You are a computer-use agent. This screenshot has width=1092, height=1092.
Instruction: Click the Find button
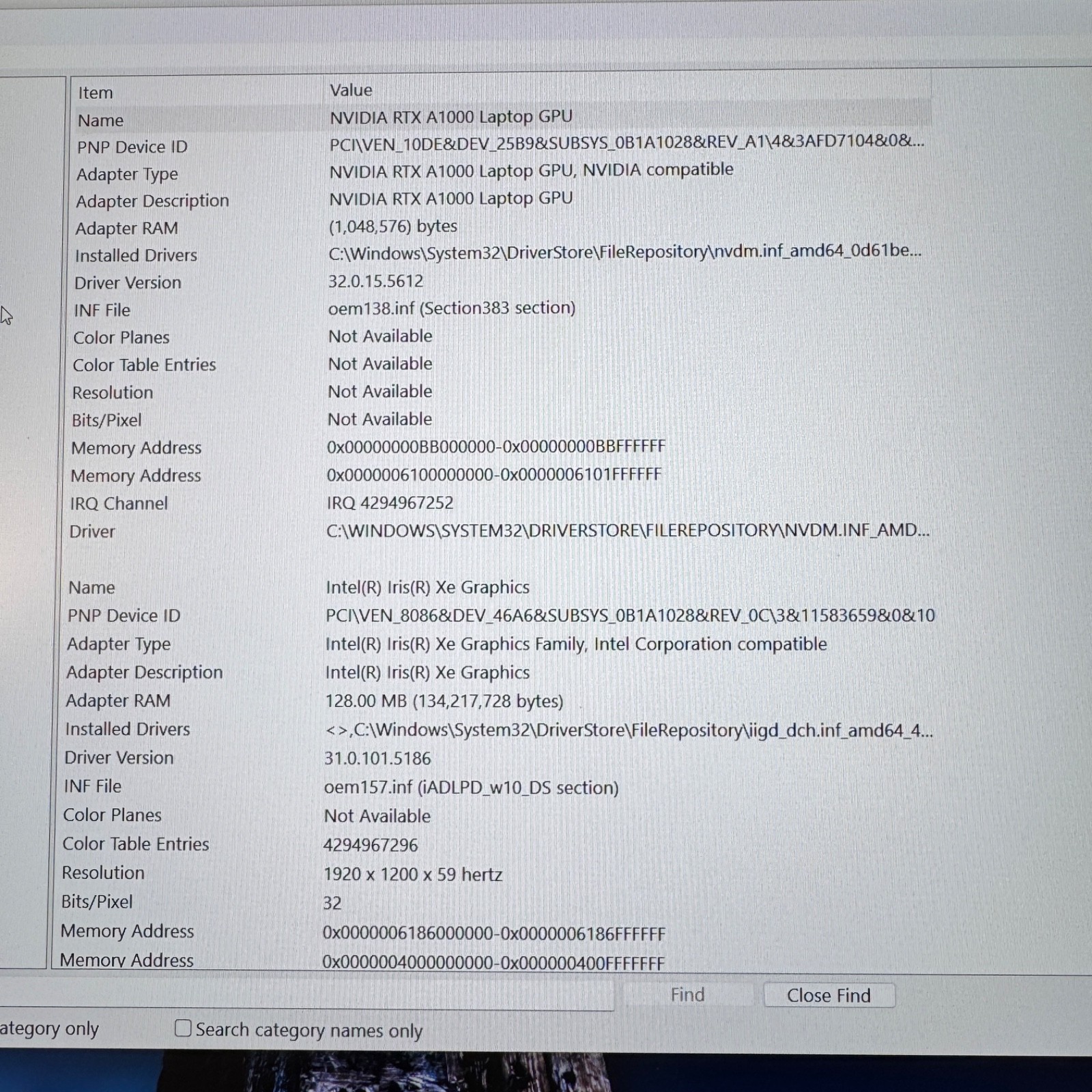click(x=687, y=994)
